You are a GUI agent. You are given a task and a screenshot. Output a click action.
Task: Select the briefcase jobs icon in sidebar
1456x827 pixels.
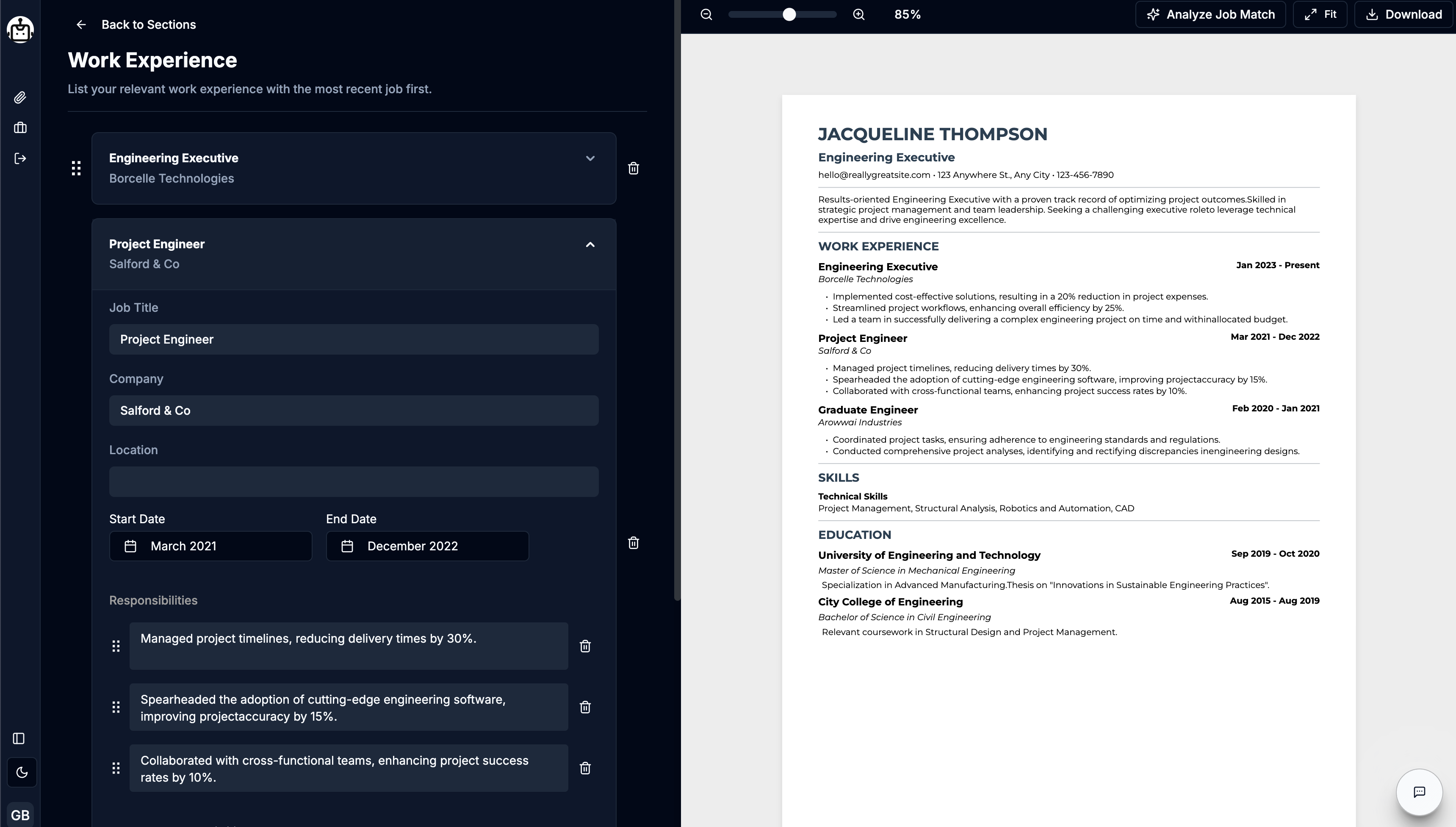point(20,127)
